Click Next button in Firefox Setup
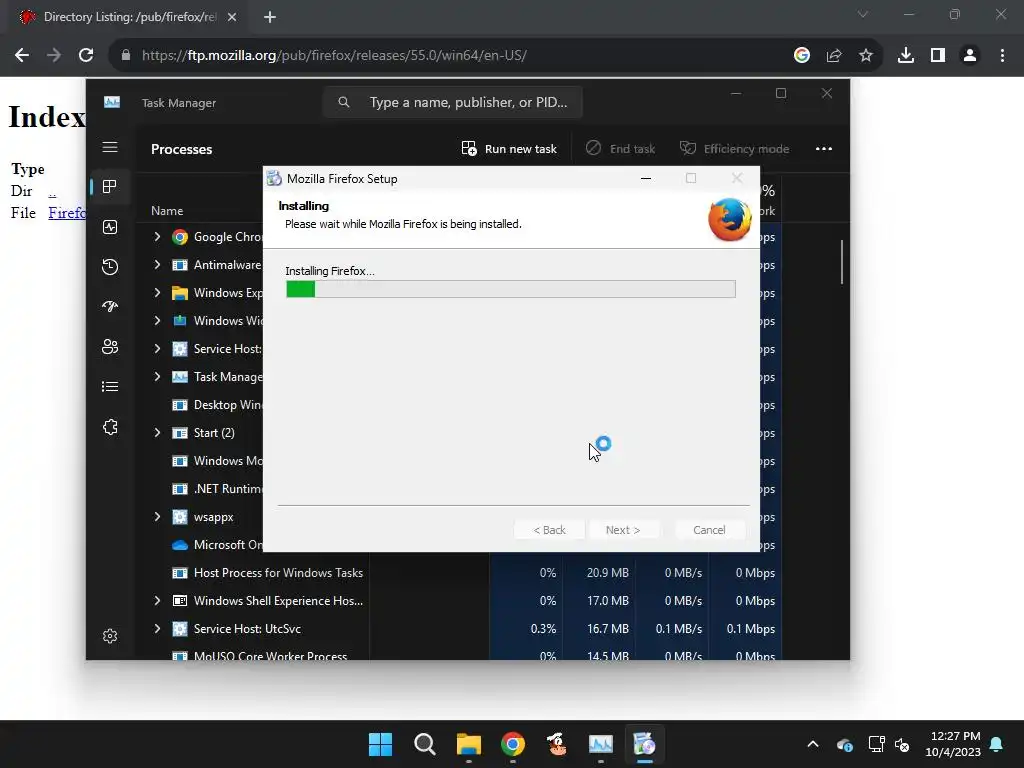 coord(623,530)
